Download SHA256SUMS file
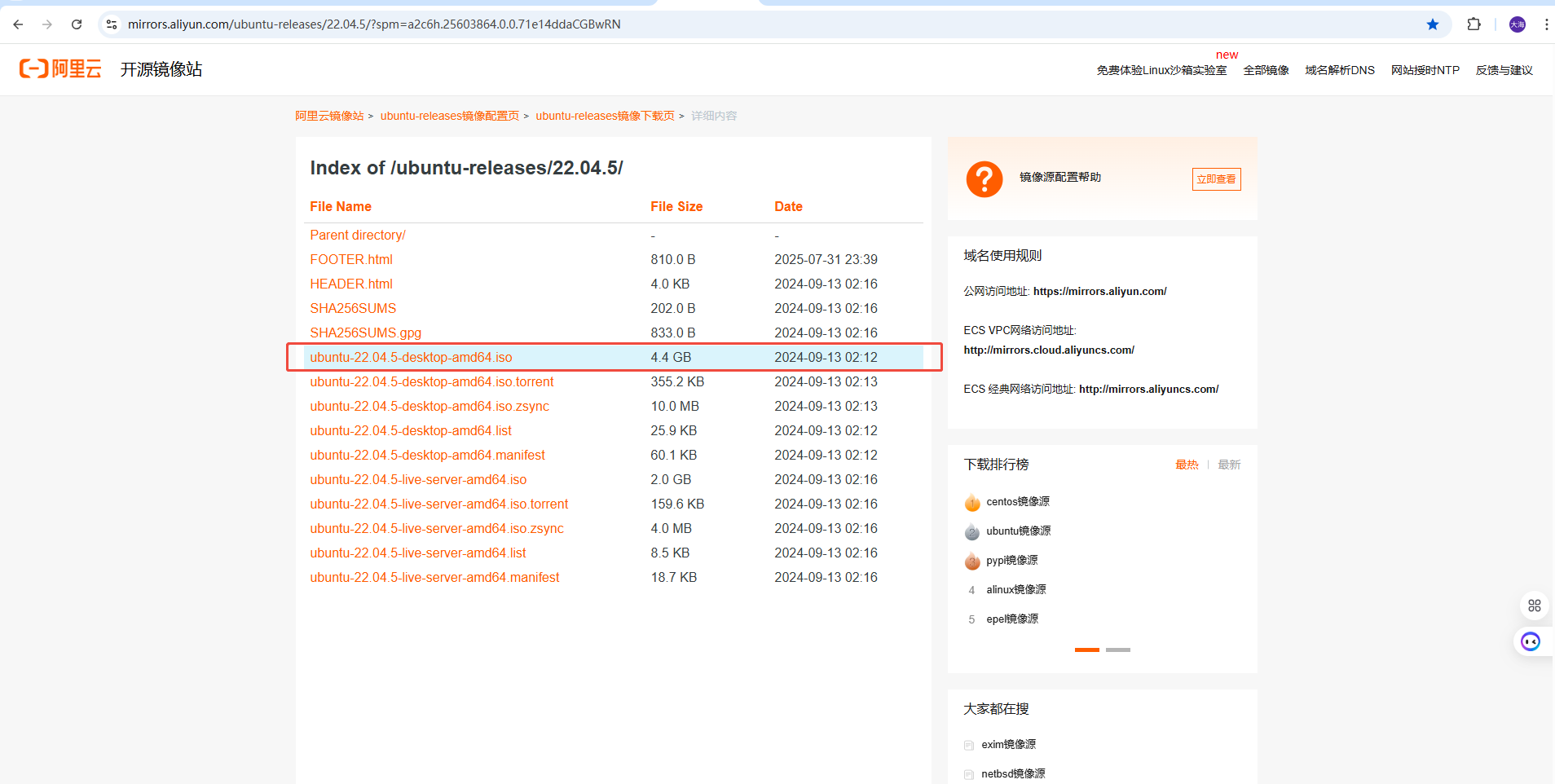 point(353,308)
